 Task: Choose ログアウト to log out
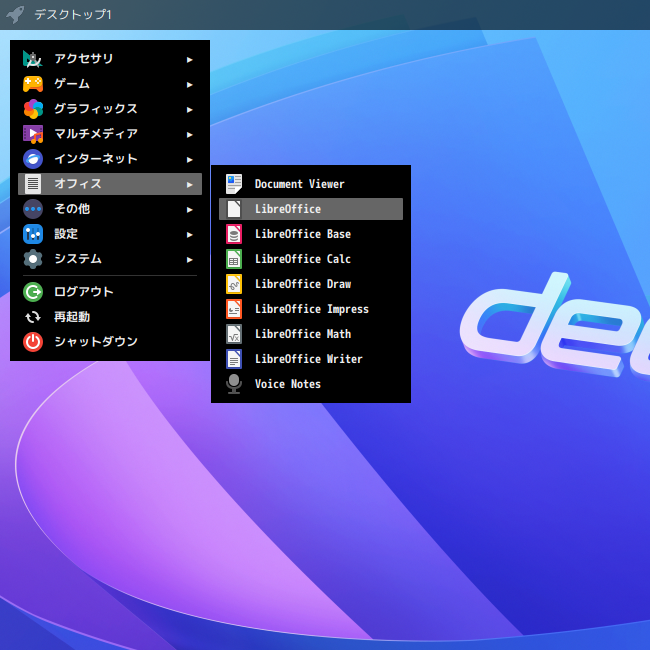(x=83, y=292)
